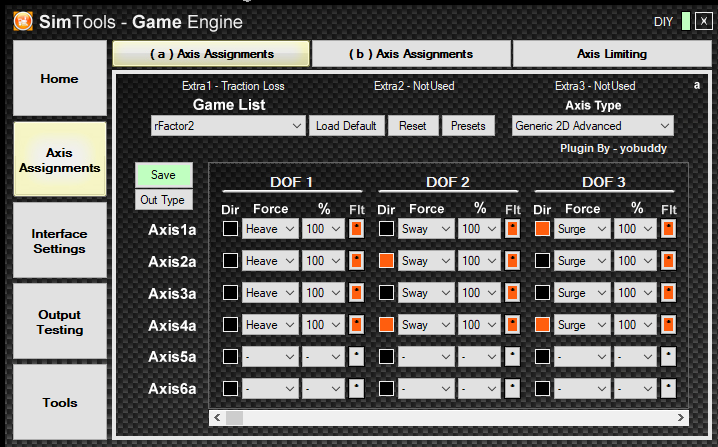Open Axis2a DOF 2 Sway force dropdown
The image size is (718, 447).
coord(426,261)
